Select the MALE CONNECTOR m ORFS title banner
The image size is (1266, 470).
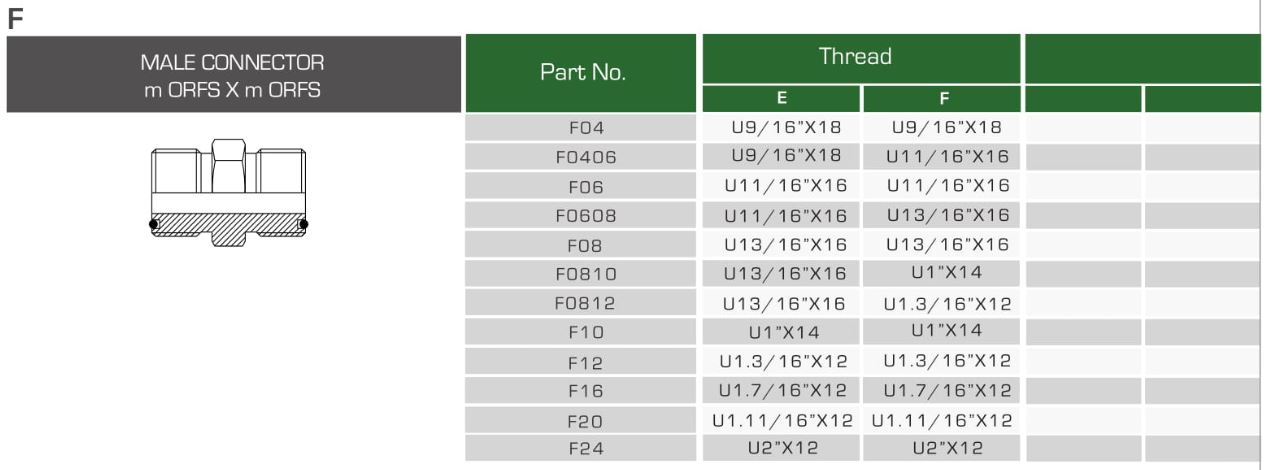pyautogui.click(x=234, y=74)
